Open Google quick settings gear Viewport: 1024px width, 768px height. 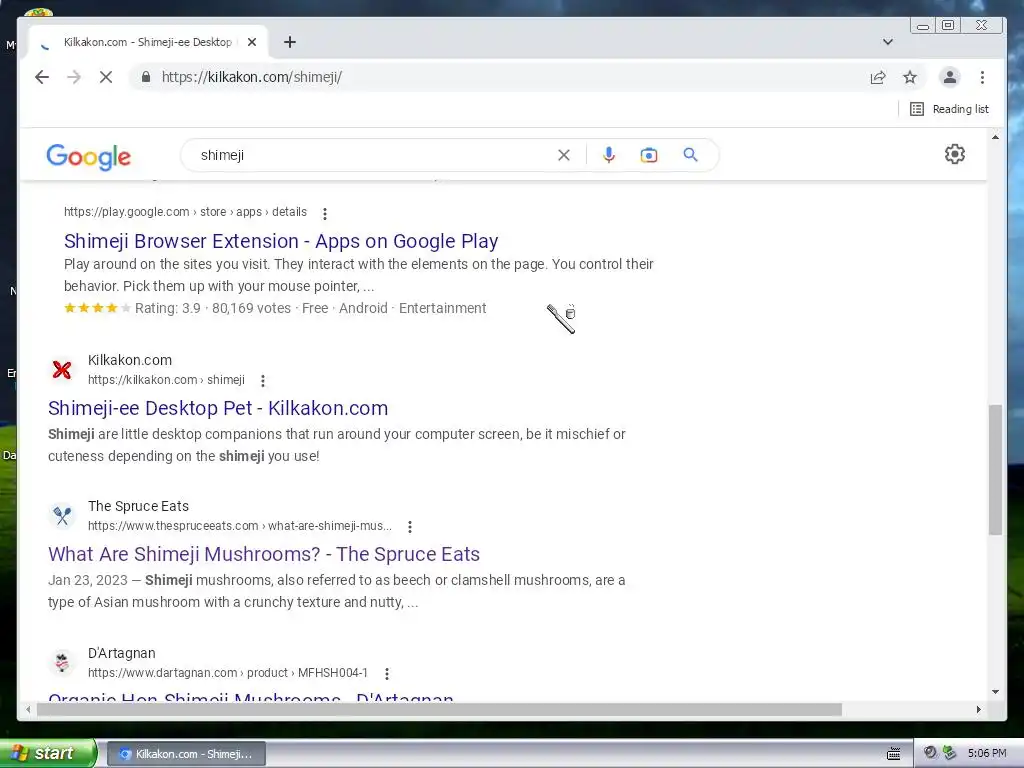click(x=955, y=154)
